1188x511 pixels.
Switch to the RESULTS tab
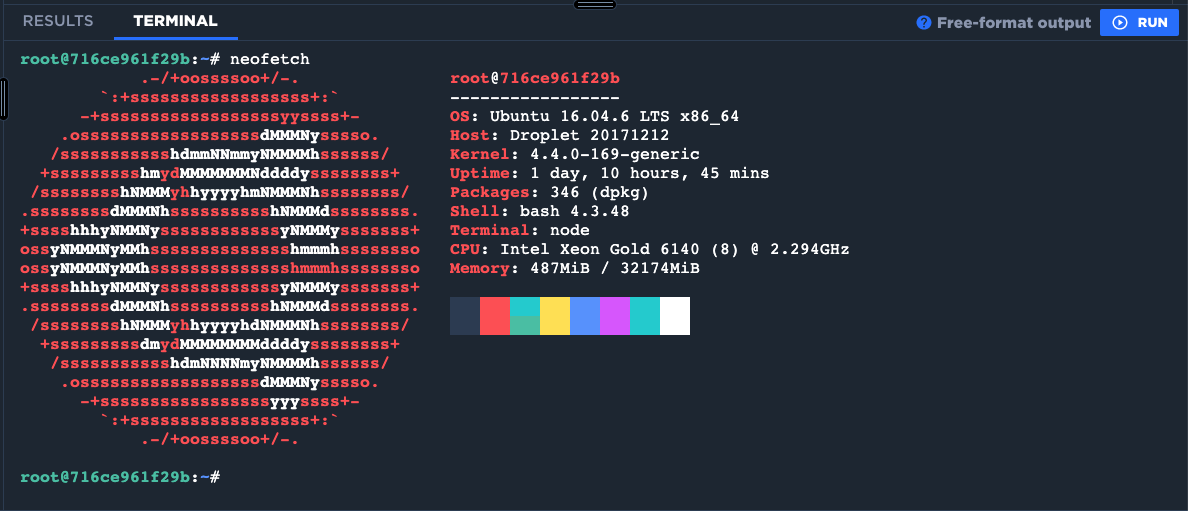58,21
